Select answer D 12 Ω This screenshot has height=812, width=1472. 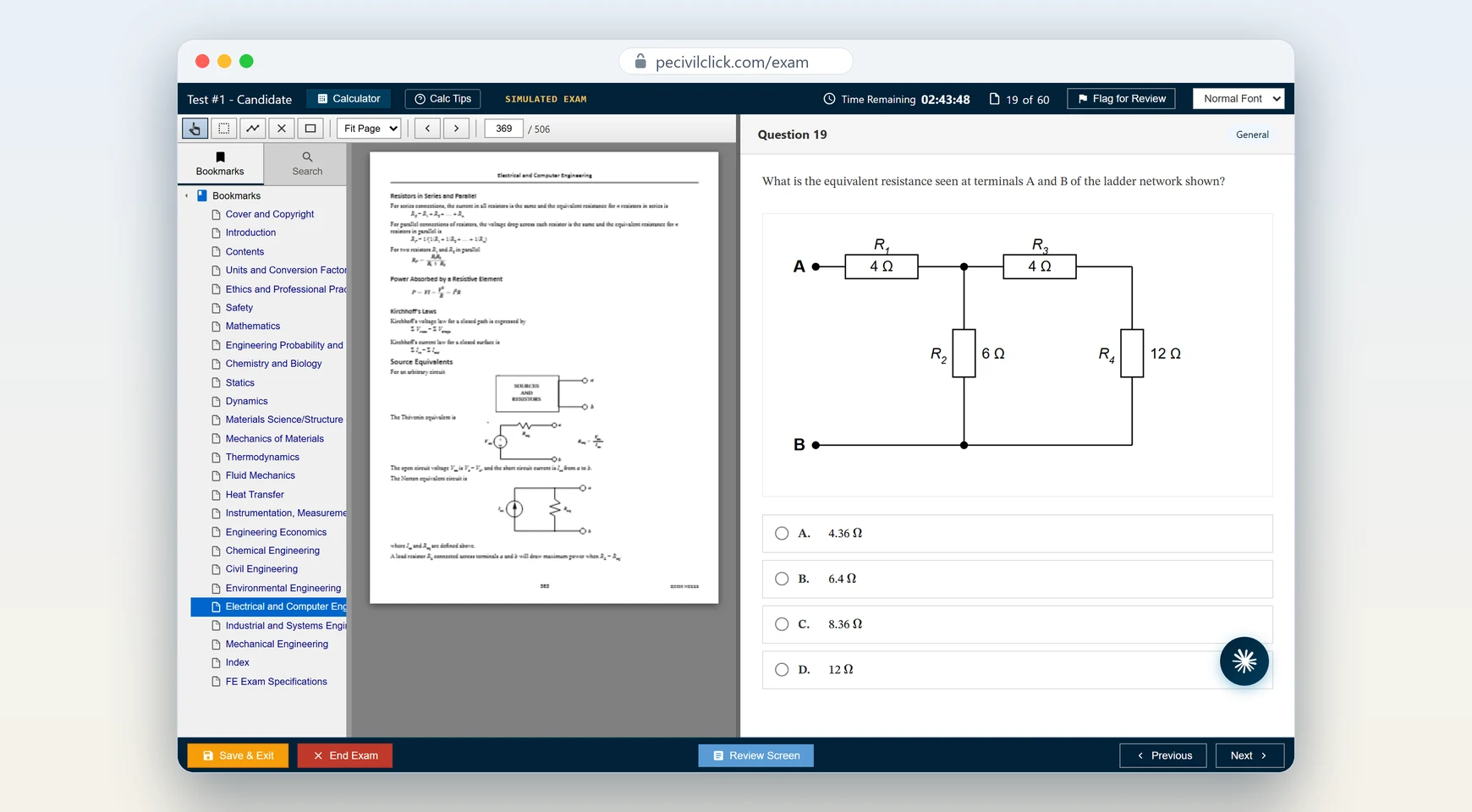pyautogui.click(x=1017, y=670)
